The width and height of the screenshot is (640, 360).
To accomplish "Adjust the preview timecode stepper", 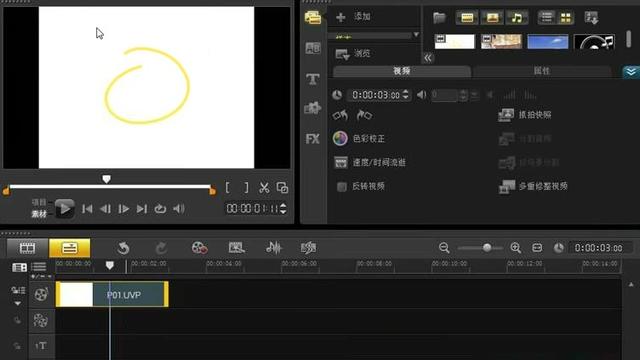I will [283, 209].
